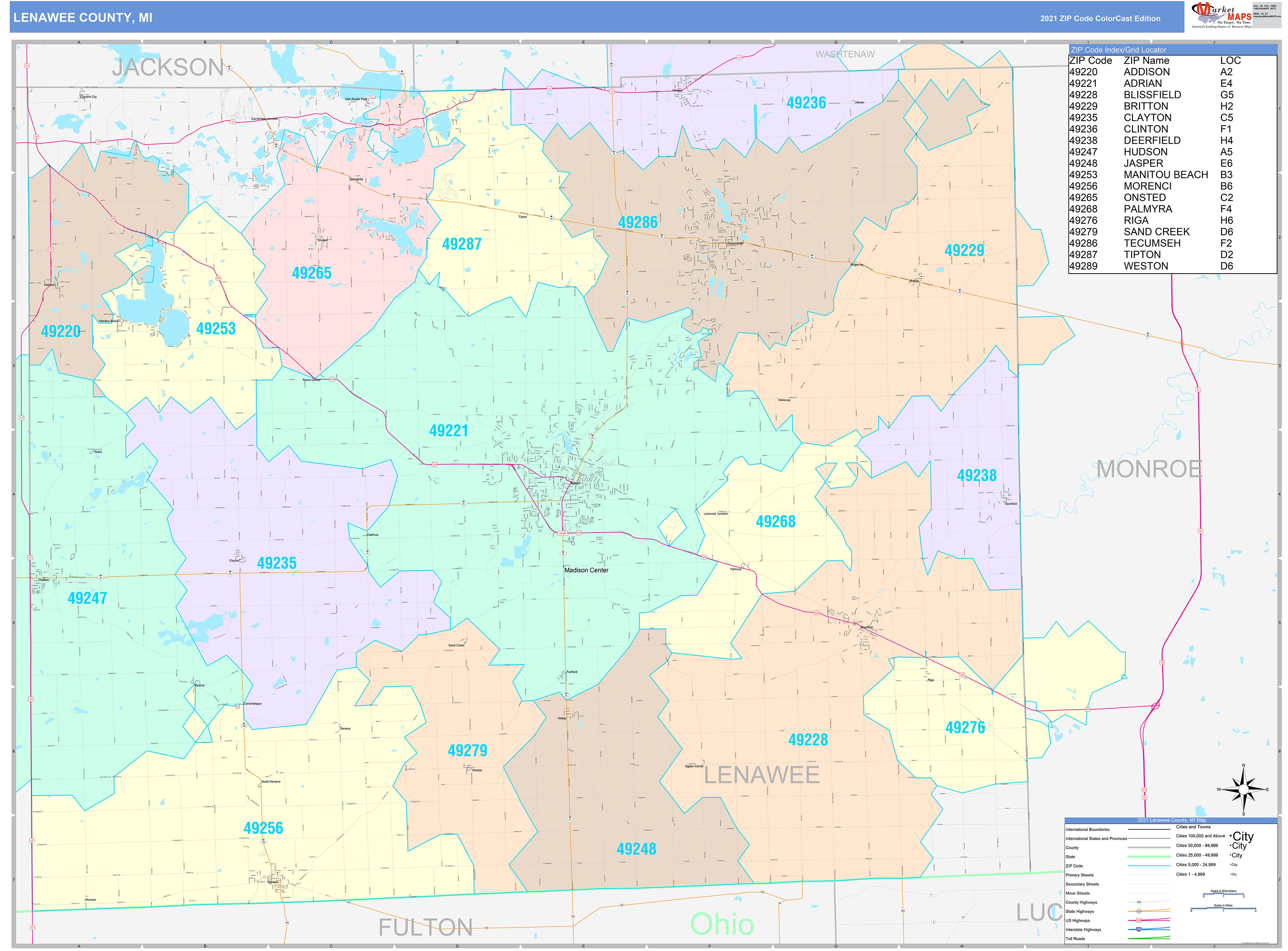The image size is (1288, 951).
Task: Click the Scale in Miles bar
Action: pos(1224,908)
